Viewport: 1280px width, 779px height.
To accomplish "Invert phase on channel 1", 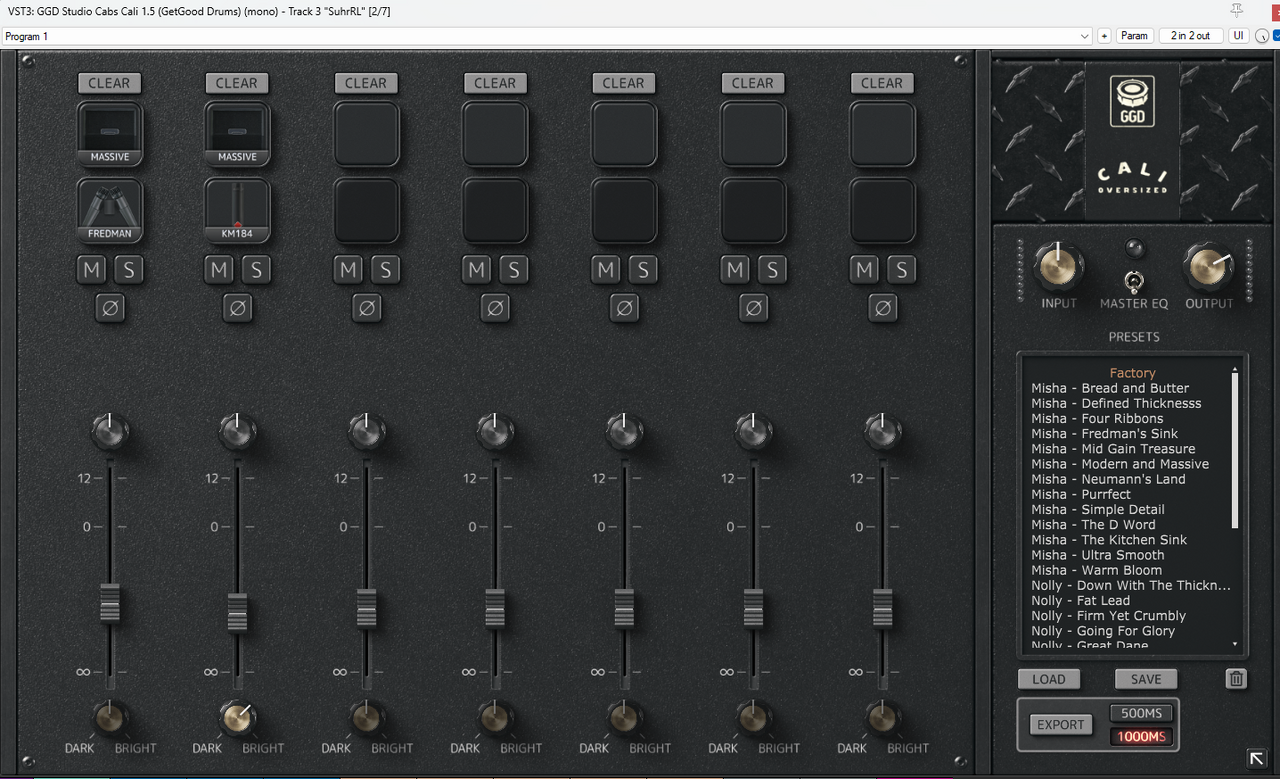I will pyautogui.click(x=110, y=308).
